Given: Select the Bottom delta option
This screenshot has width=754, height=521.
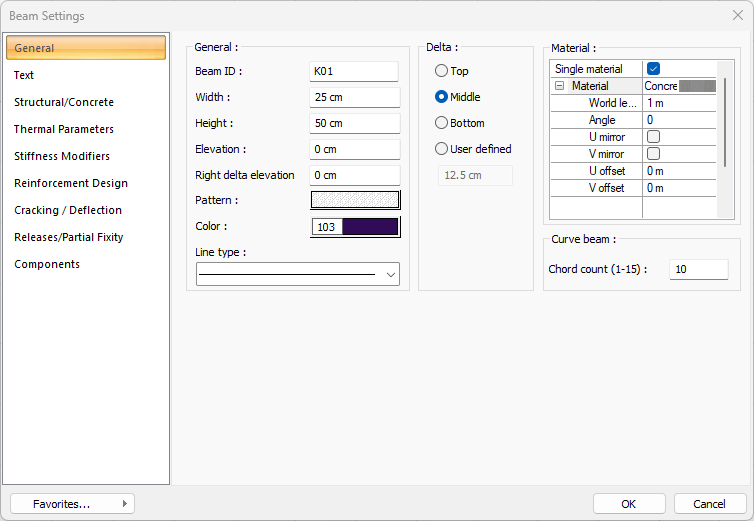Looking at the screenshot, I should 441,123.
